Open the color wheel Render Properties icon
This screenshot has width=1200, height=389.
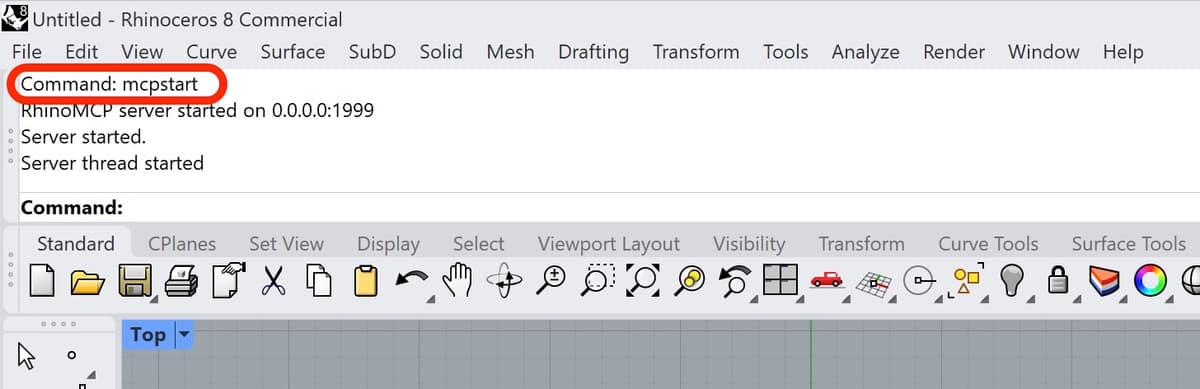point(1150,281)
